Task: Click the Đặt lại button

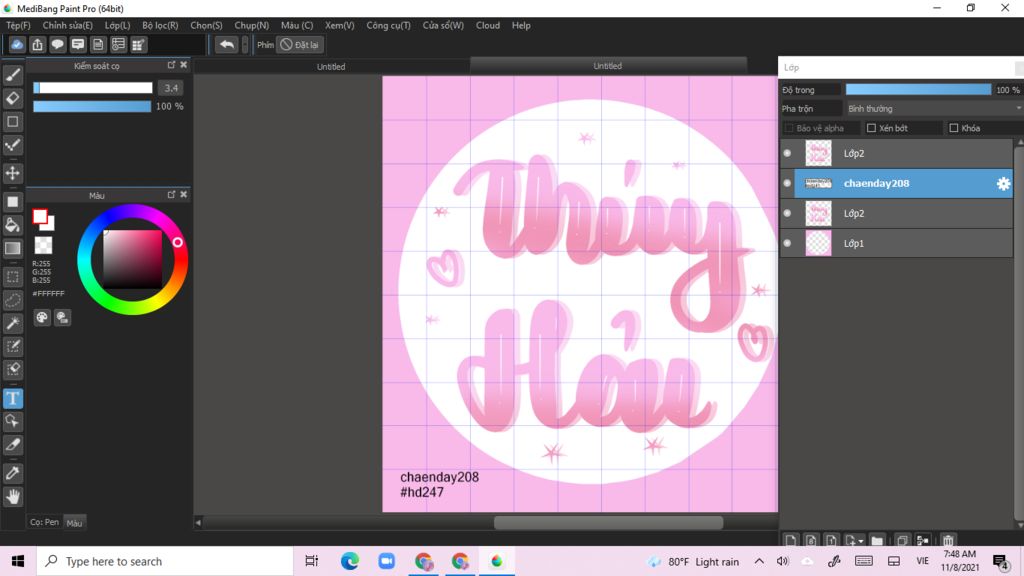Action: pos(300,44)
